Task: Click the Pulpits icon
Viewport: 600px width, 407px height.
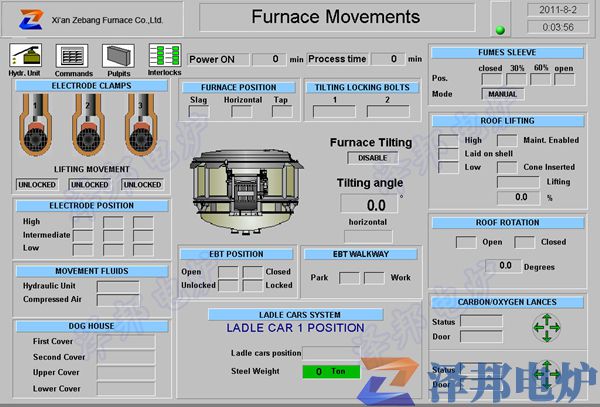Action: (x=118, y=55)
